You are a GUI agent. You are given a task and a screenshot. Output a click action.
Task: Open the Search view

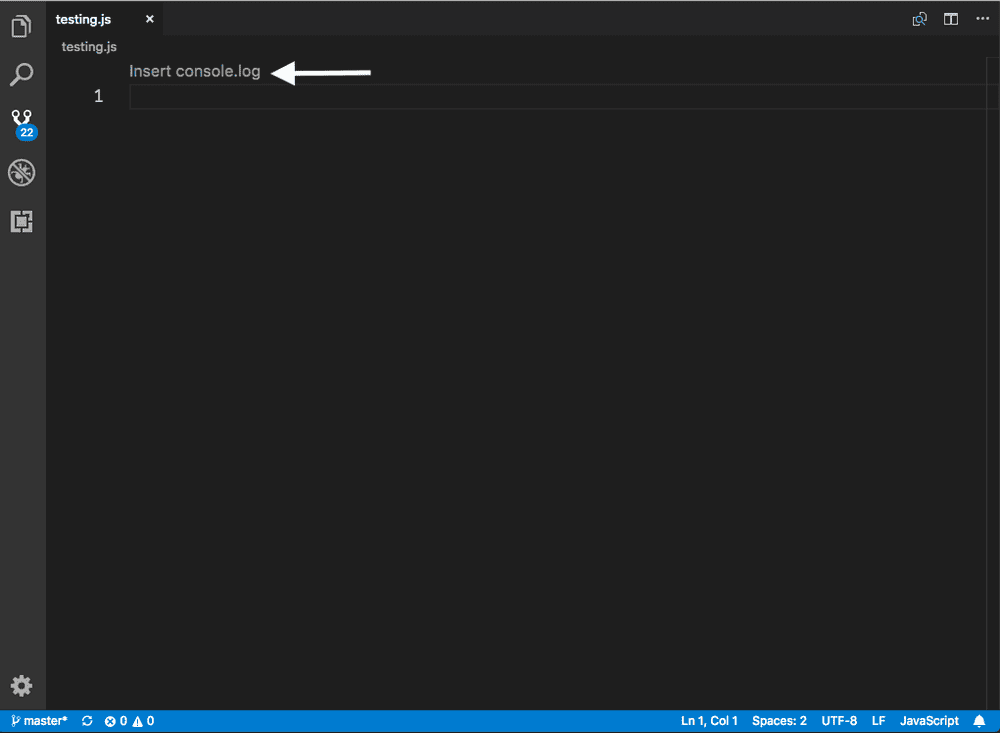point(22,74)
